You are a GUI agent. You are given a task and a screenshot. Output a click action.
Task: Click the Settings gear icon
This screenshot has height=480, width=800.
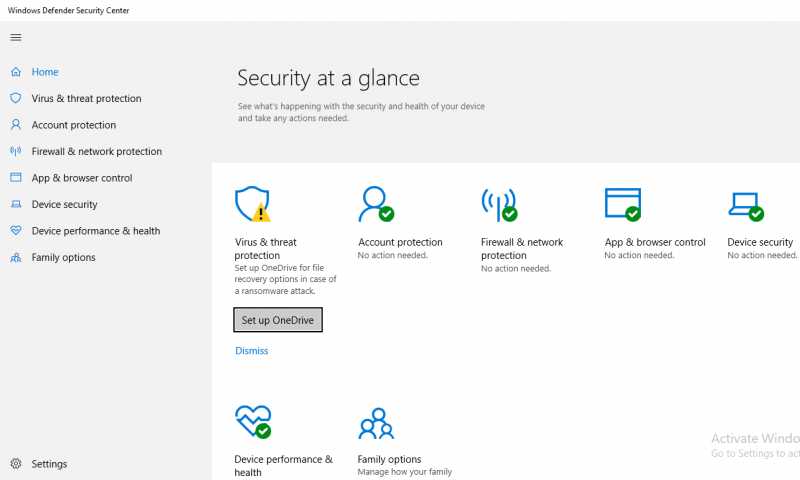coord(16,464)
